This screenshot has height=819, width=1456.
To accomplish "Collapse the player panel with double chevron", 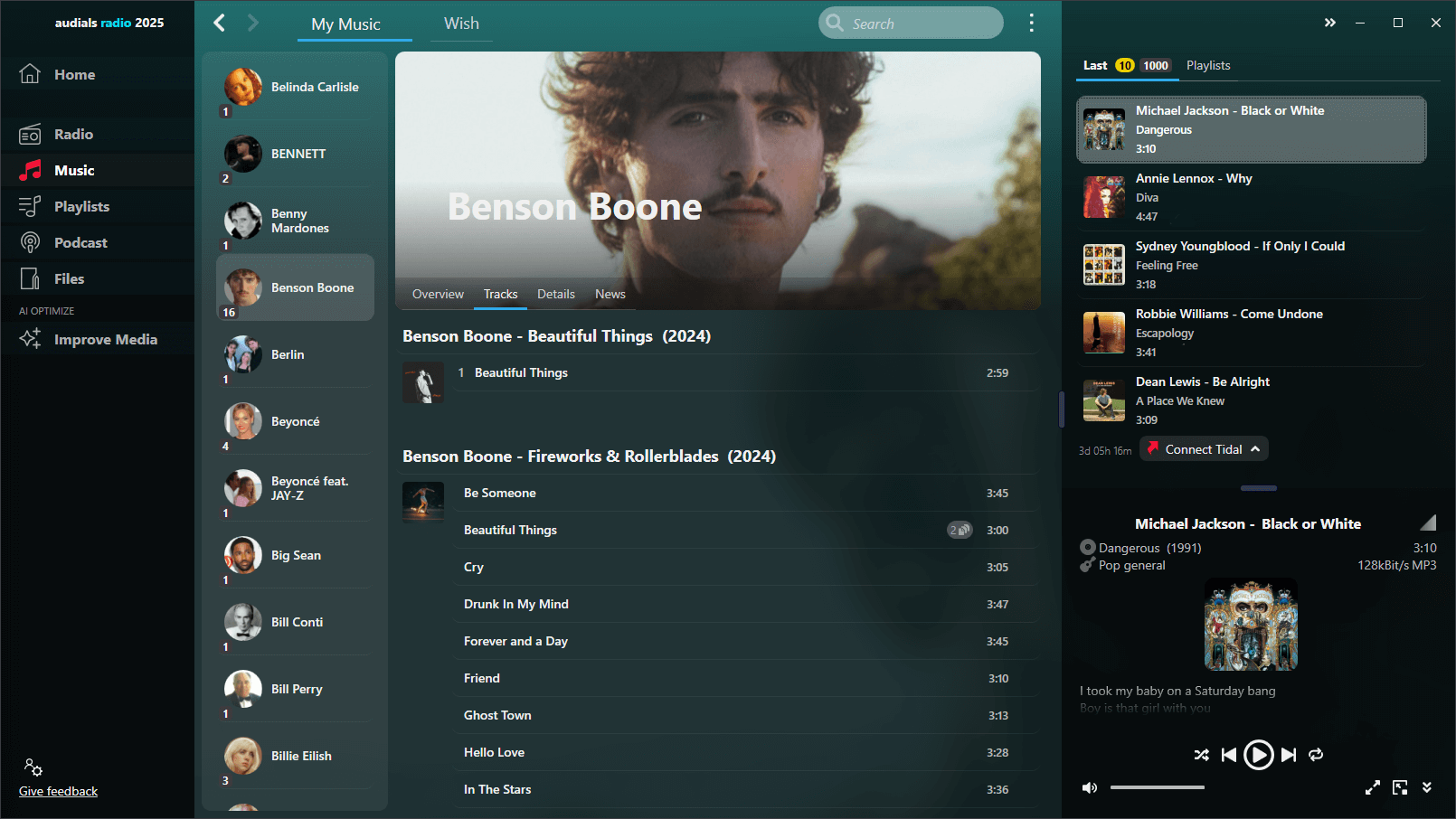I will click(x=1427, y=787).
